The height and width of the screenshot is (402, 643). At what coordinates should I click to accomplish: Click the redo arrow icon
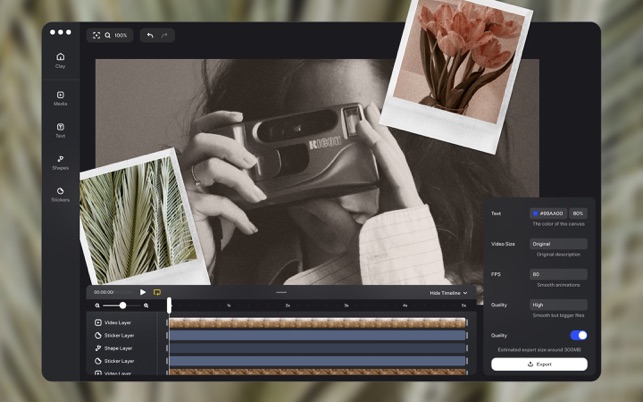(164, 35)
